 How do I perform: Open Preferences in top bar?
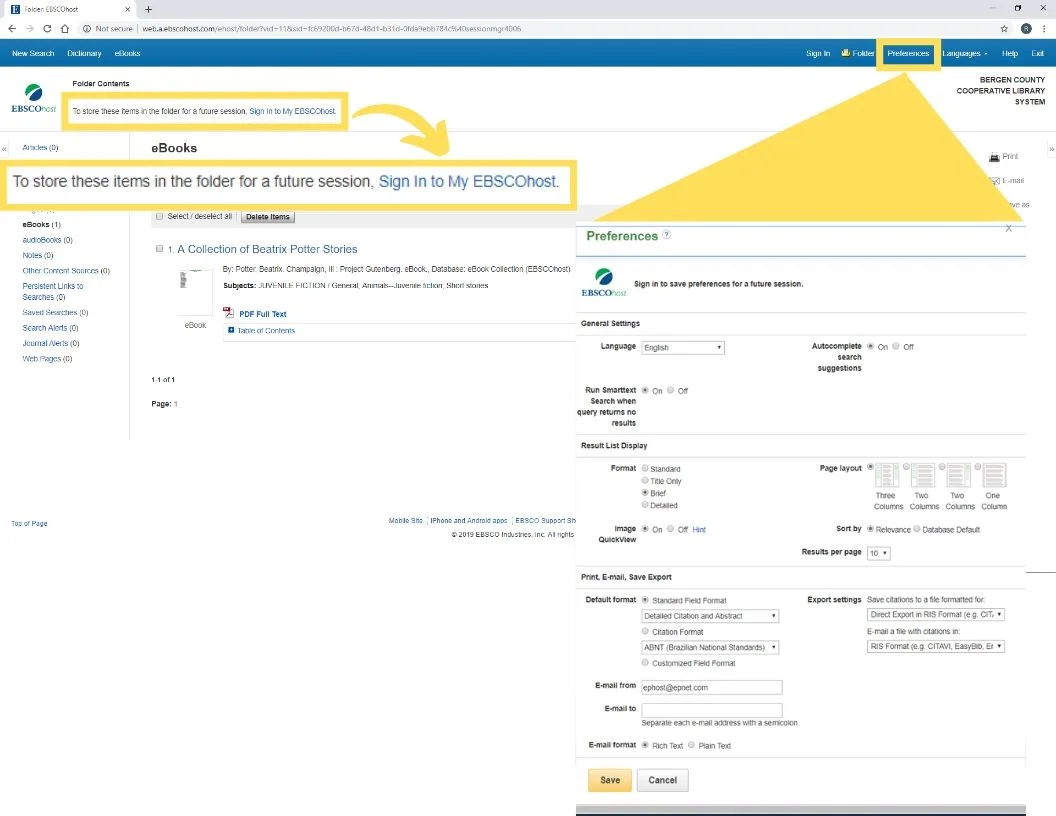click(x=908, y=53)
